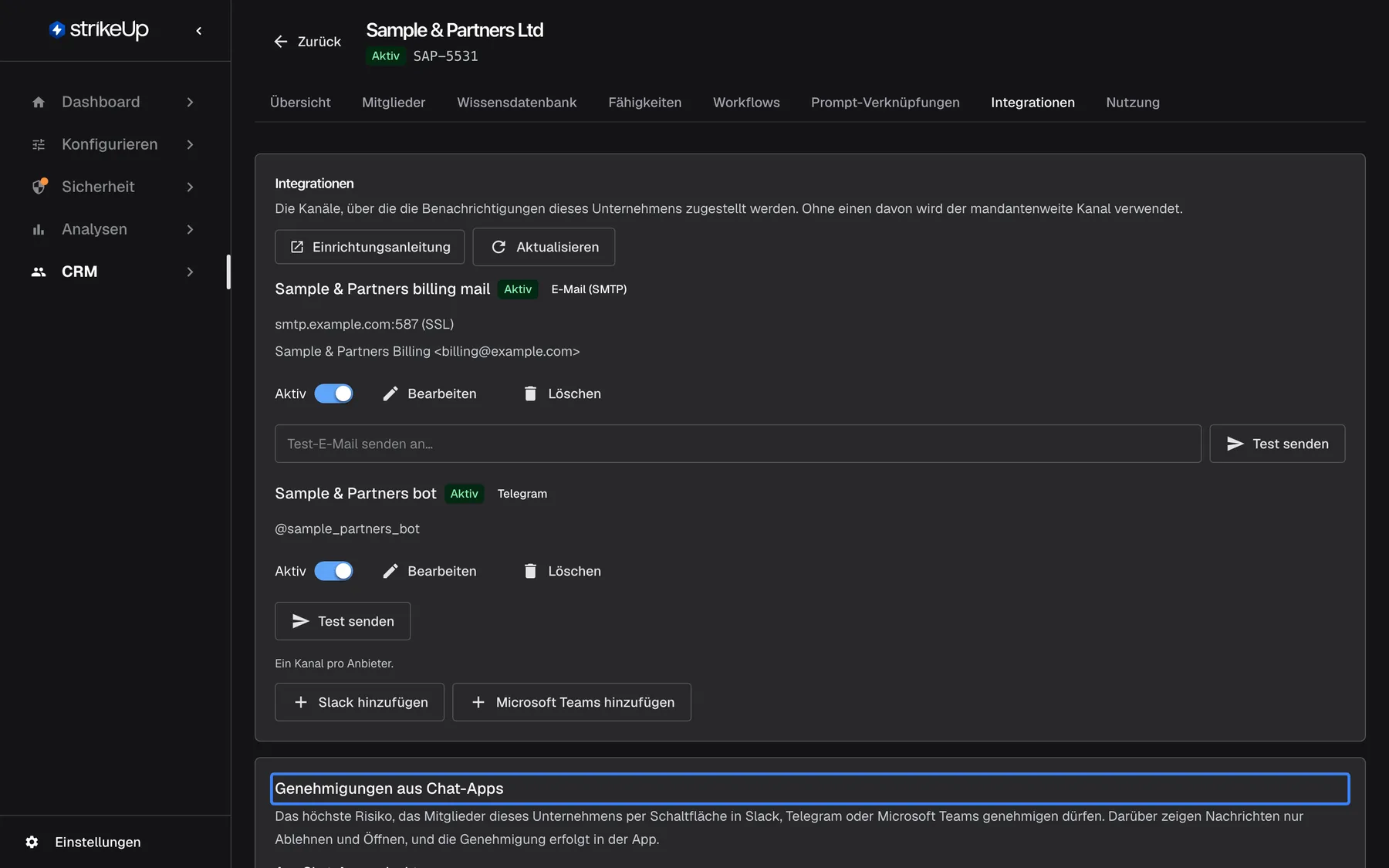Click the @sample_partners_bot handle
Screen dimensions: 1389x868
coord(347,529)
